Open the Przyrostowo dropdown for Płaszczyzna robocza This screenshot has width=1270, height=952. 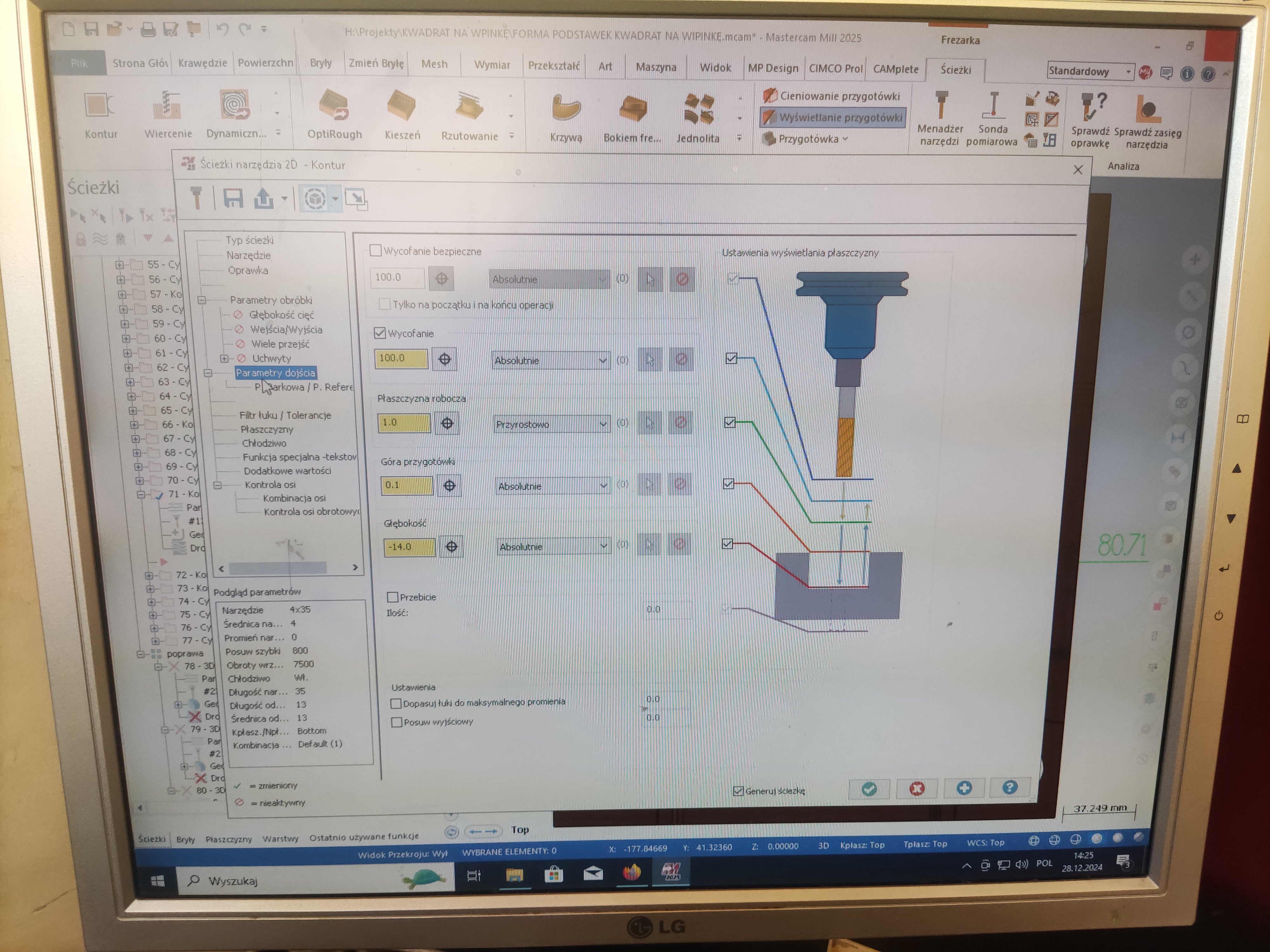click(x=551, y=424)
